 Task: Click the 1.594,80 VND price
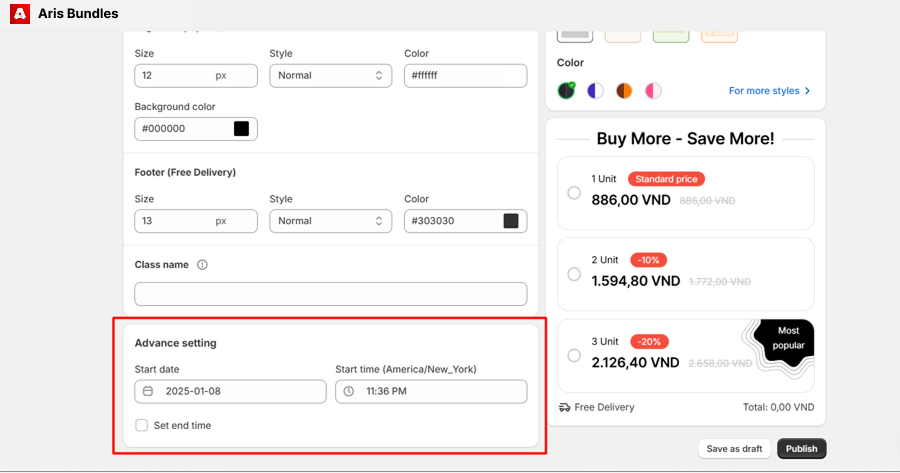tap(636, 281)
